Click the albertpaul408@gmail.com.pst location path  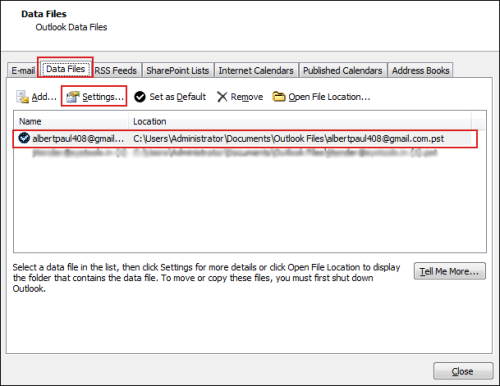point(288,139)
